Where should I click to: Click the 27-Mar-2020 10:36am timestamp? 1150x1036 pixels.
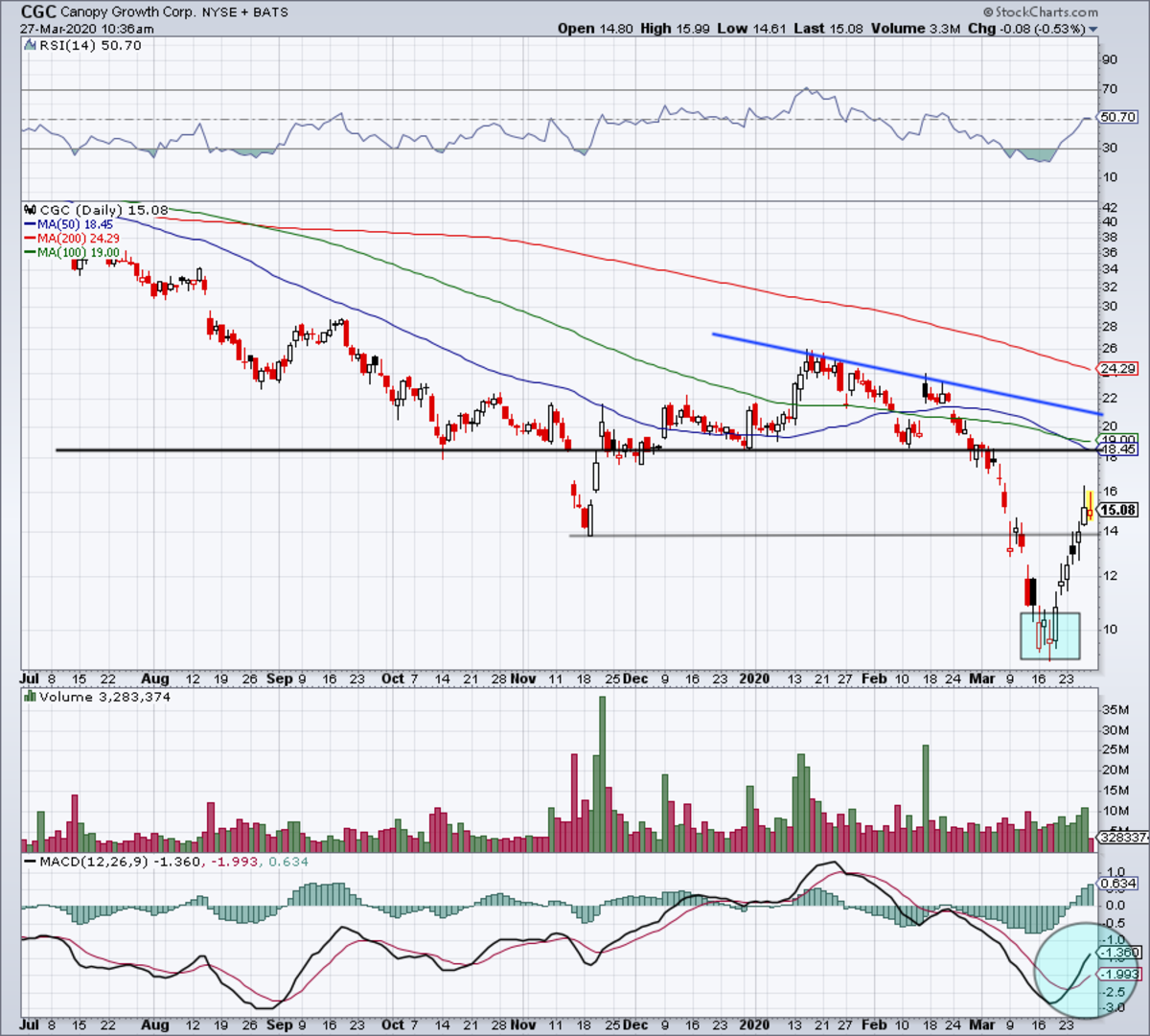87,29
